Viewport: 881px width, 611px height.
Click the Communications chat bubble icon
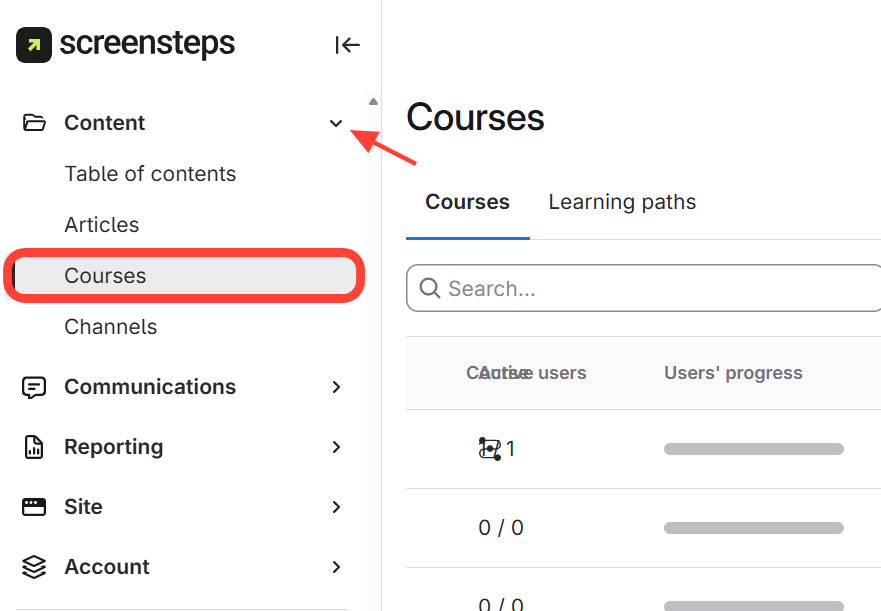pos(34,387)
